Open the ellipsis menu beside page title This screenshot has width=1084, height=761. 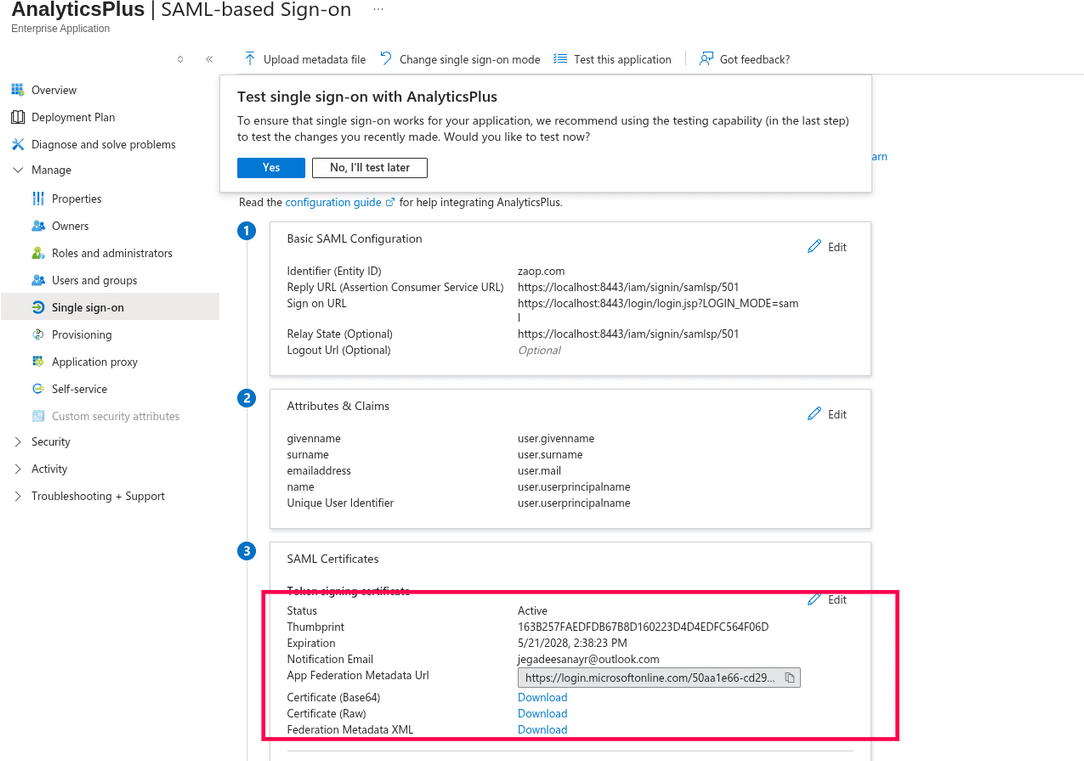(378, 9)
